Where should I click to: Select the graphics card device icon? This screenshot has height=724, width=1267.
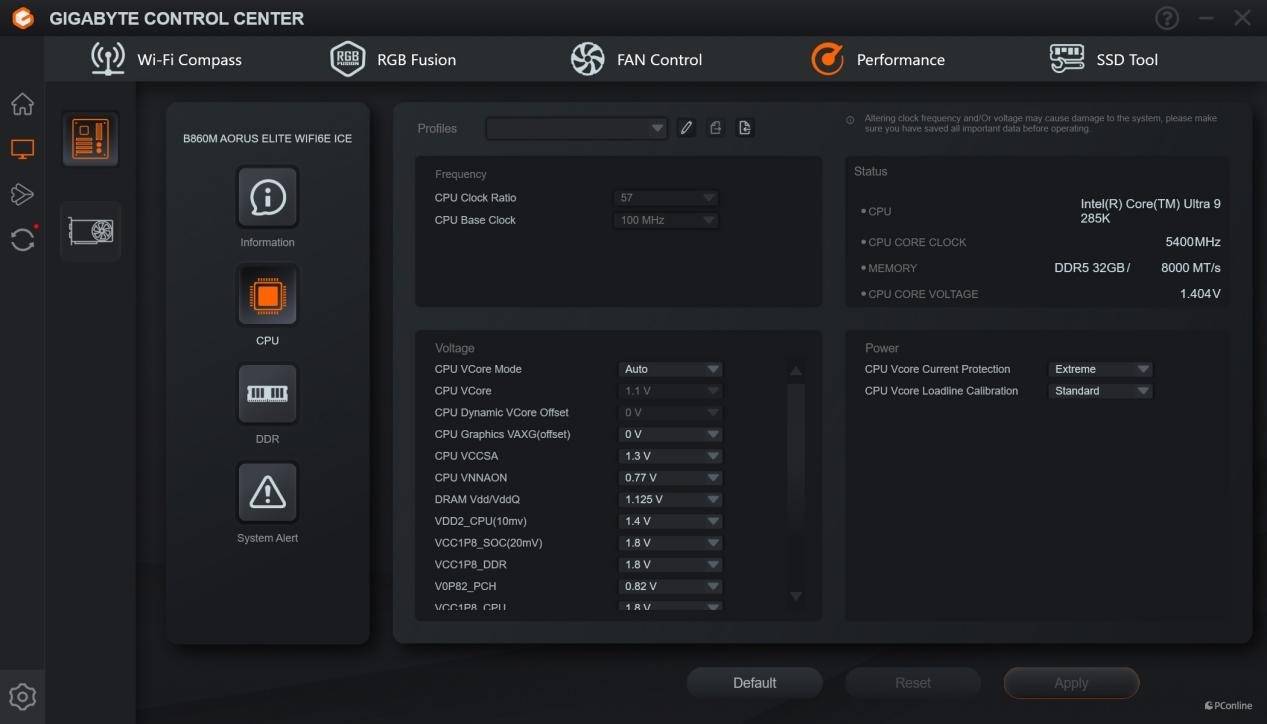click(x=90, y=232)
